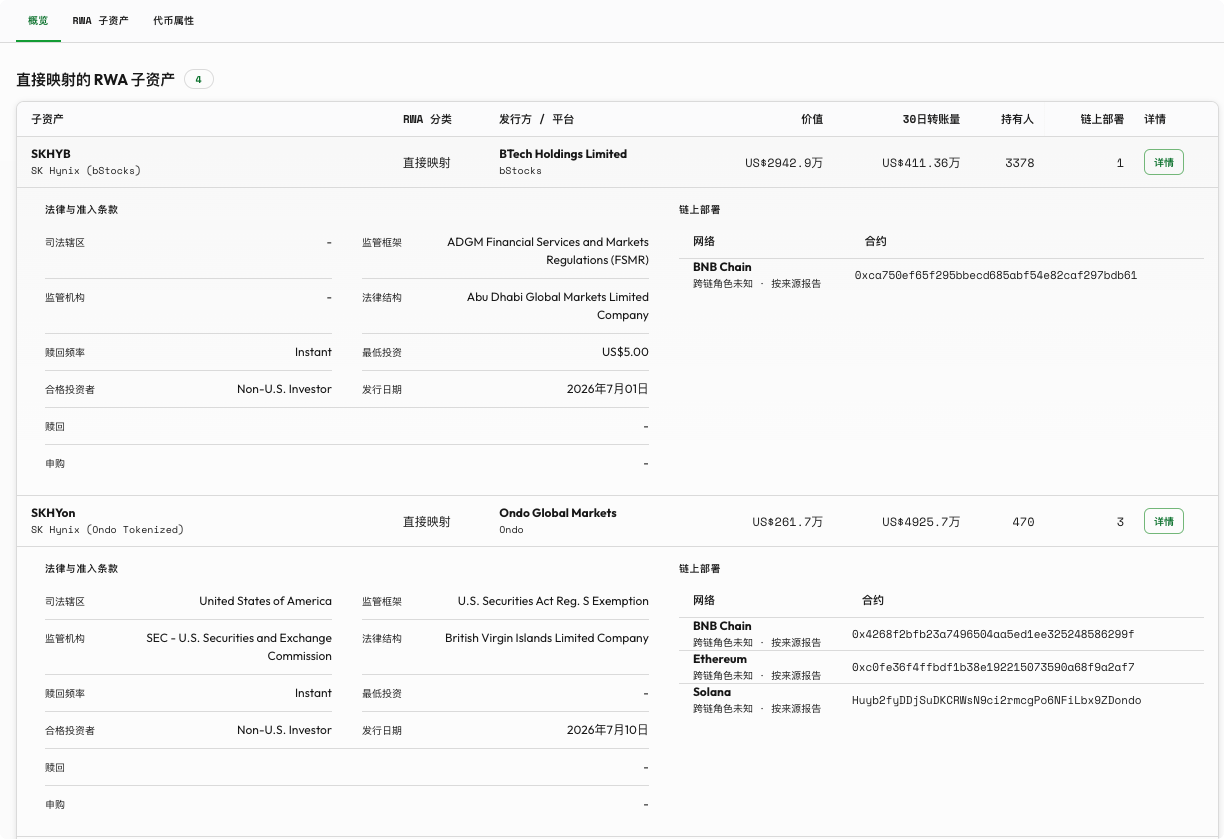Click the 直接映射的 RWA 子资产 heading
This screenshot has height=839, width=1224.
coord(96,79)
